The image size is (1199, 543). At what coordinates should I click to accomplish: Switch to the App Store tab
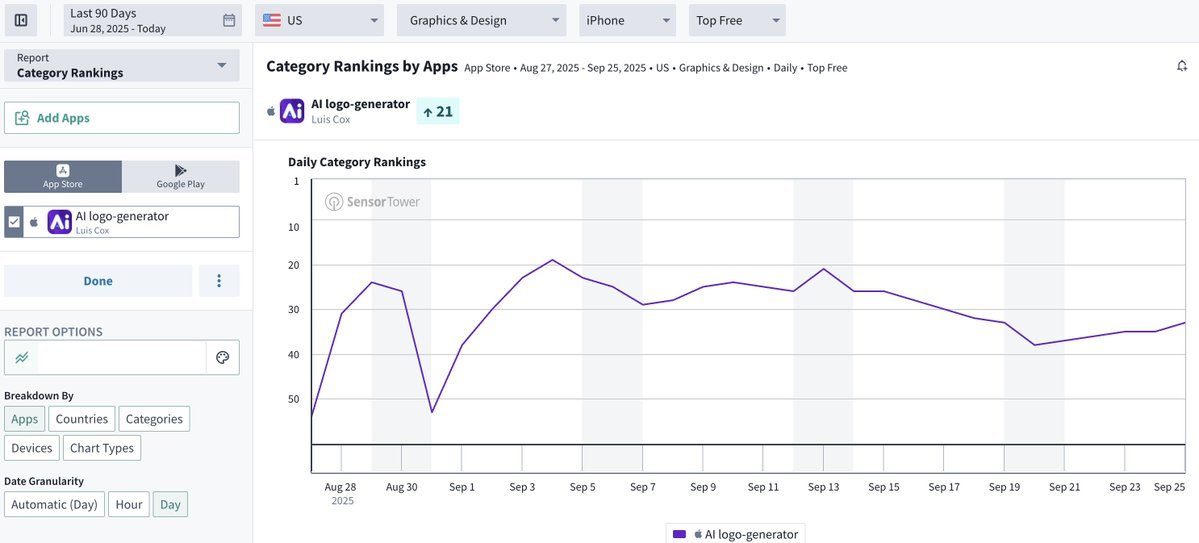(63, 177)
